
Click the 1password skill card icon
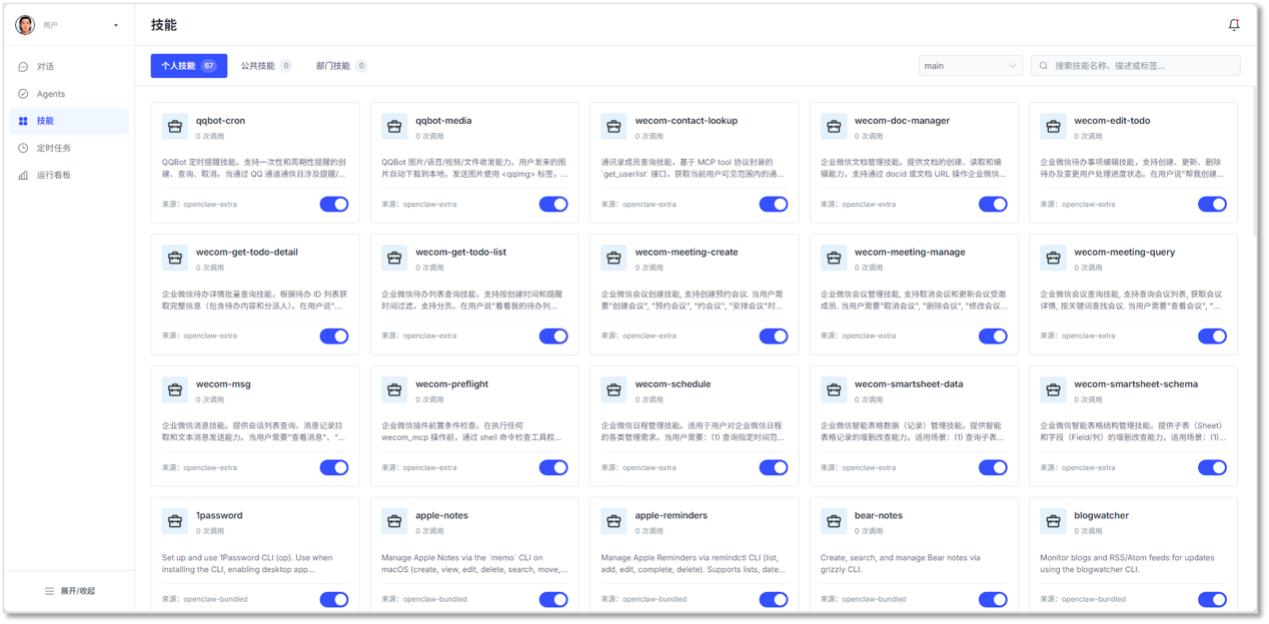tap(175, 521)
